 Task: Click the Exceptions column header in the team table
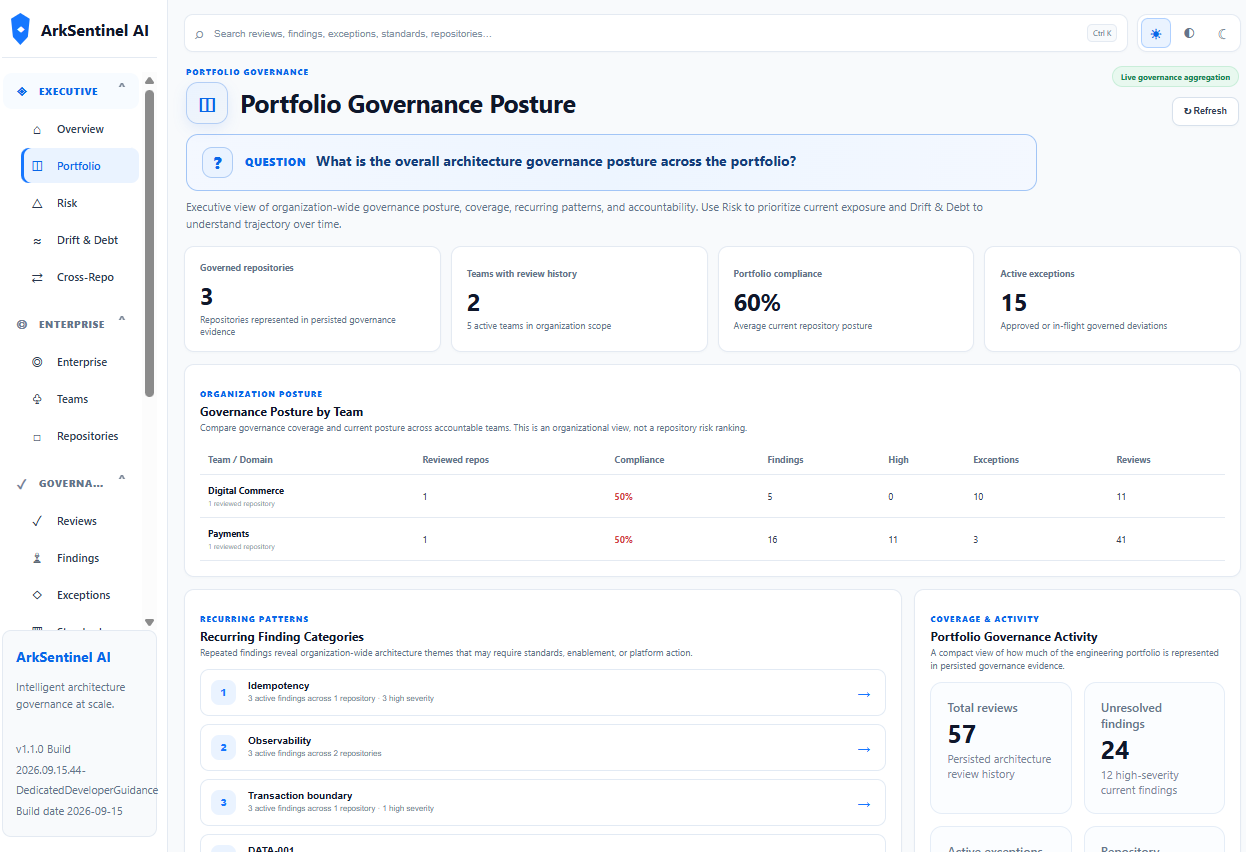pos(996,460)
